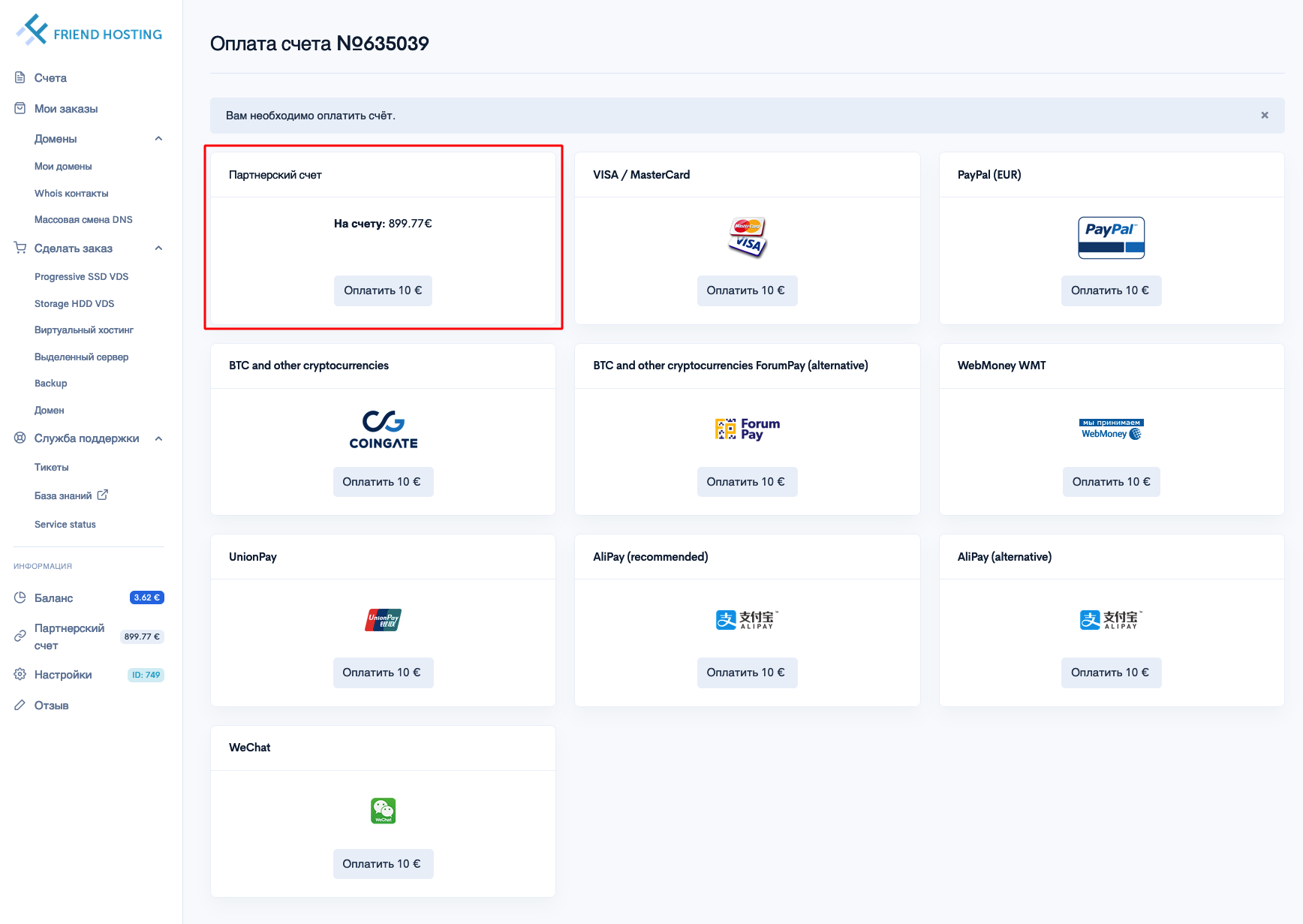The image size is (1303, 924).
Task: Click the Настройки gear icon
Action: (20, 674)
